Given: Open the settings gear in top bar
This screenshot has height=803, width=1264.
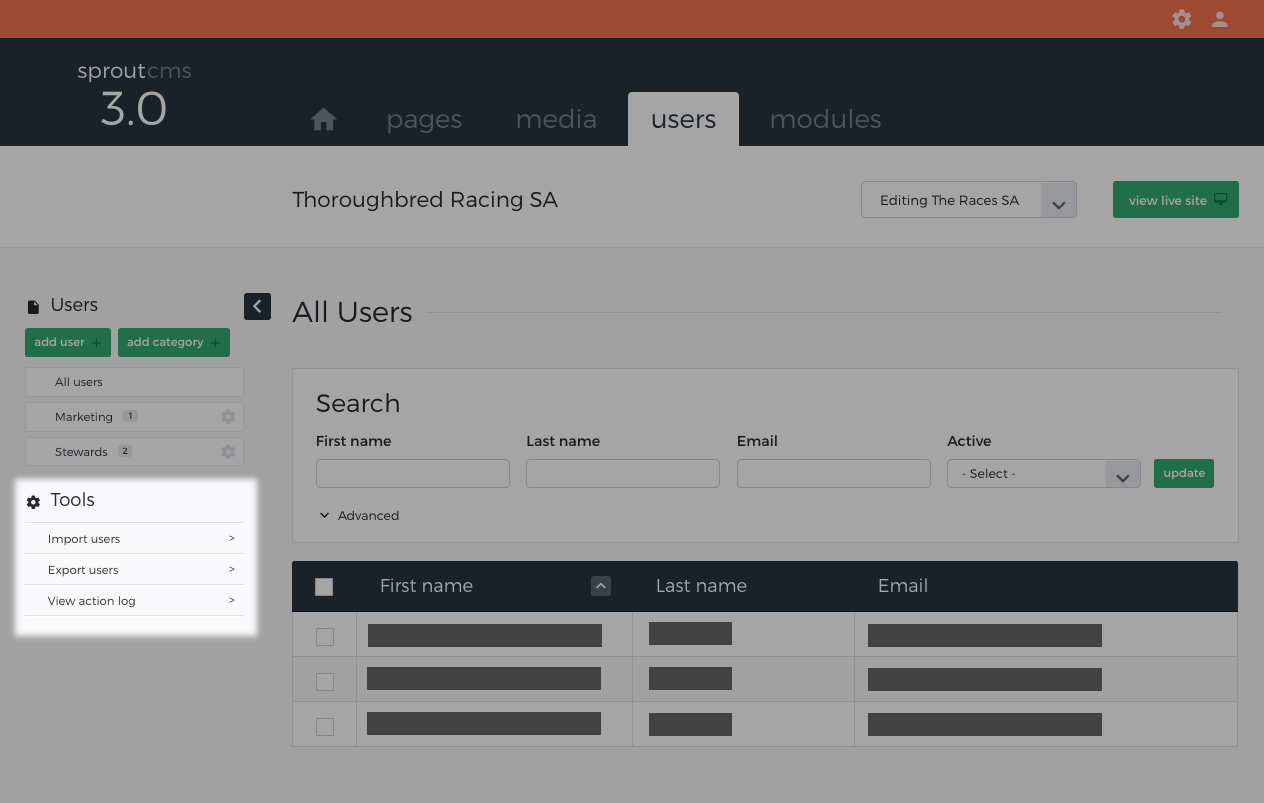Looking at the screenshot, I should tap(1182, 19).
